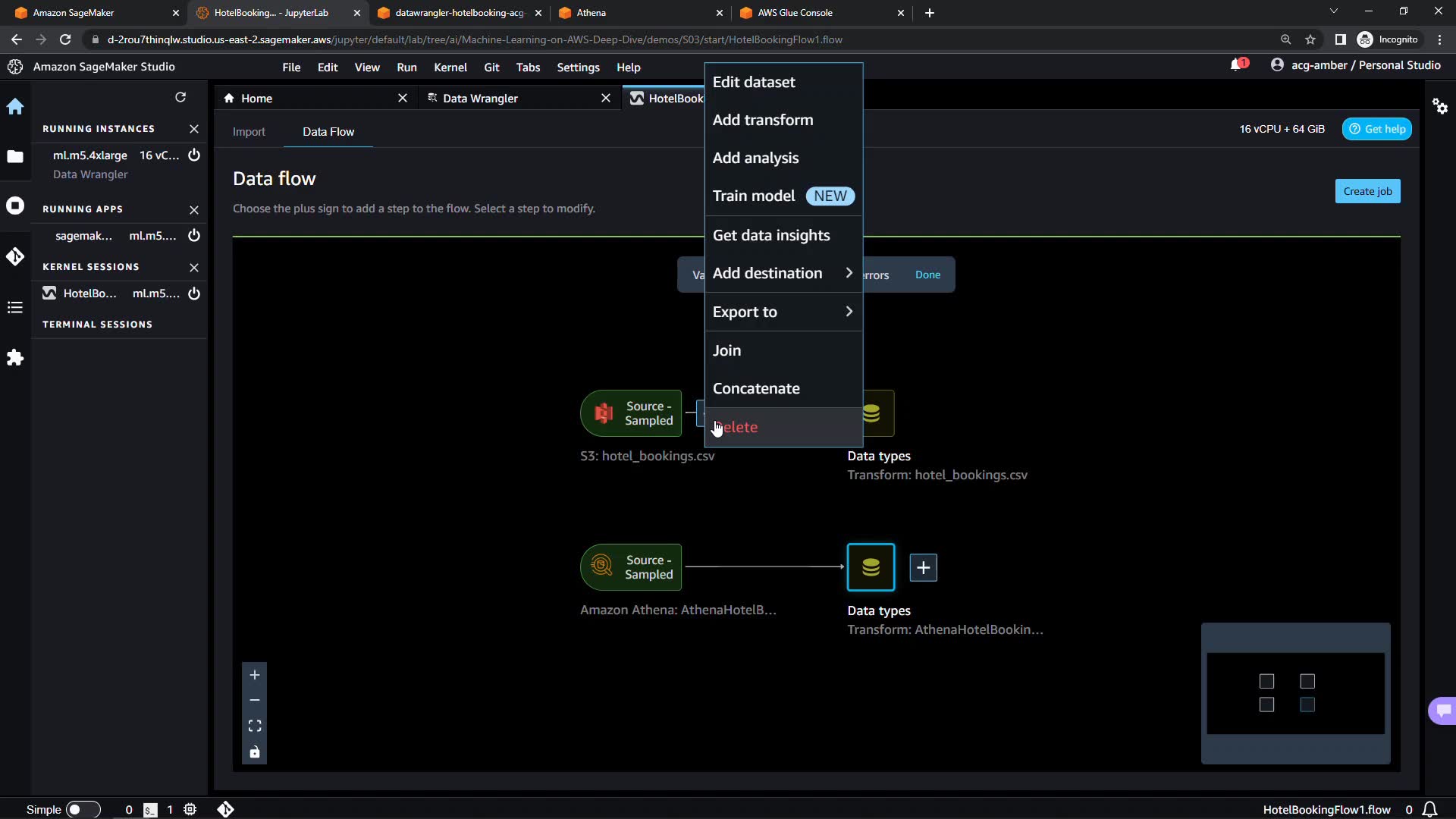This screenshot has height=819, width=1456.
Task: Refresh the running instances list
Action: 180,97
